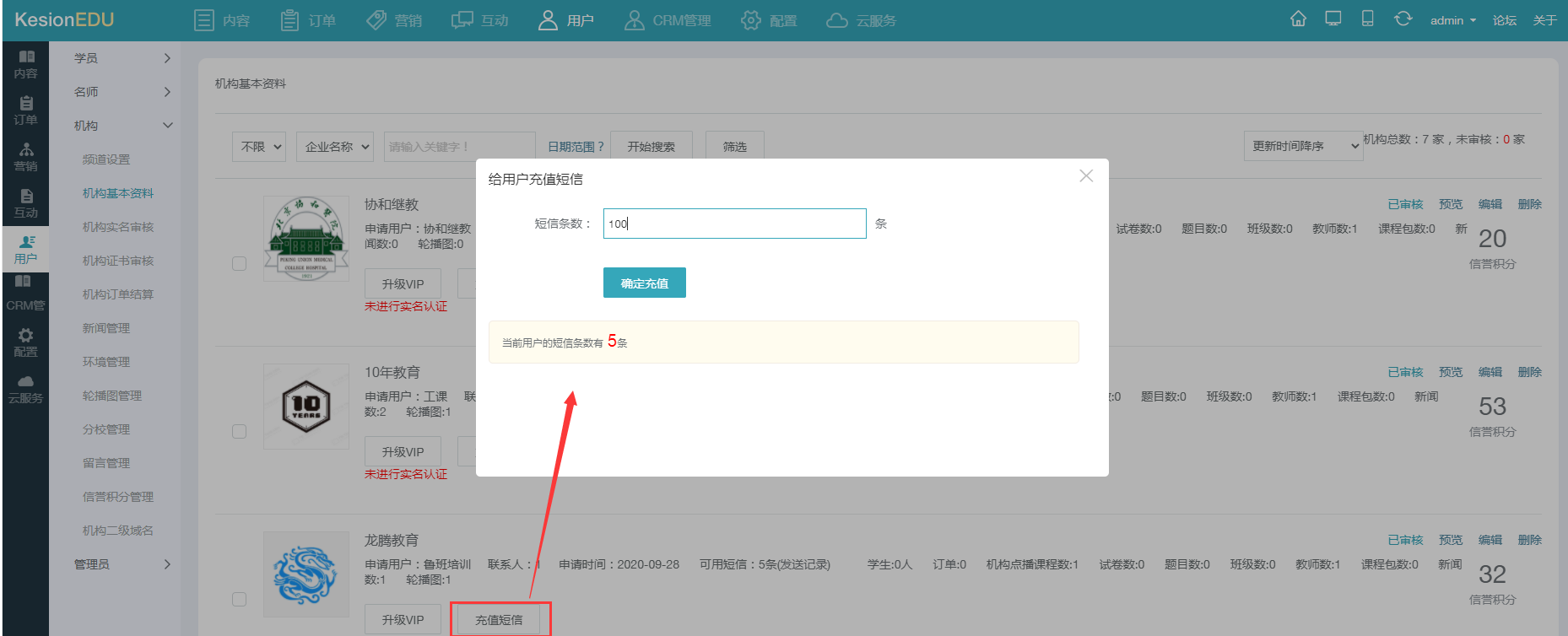Viewport: 1568px width, 636px height.
Task: Click the refresh cache icon in header
Action: point(1403,19)
